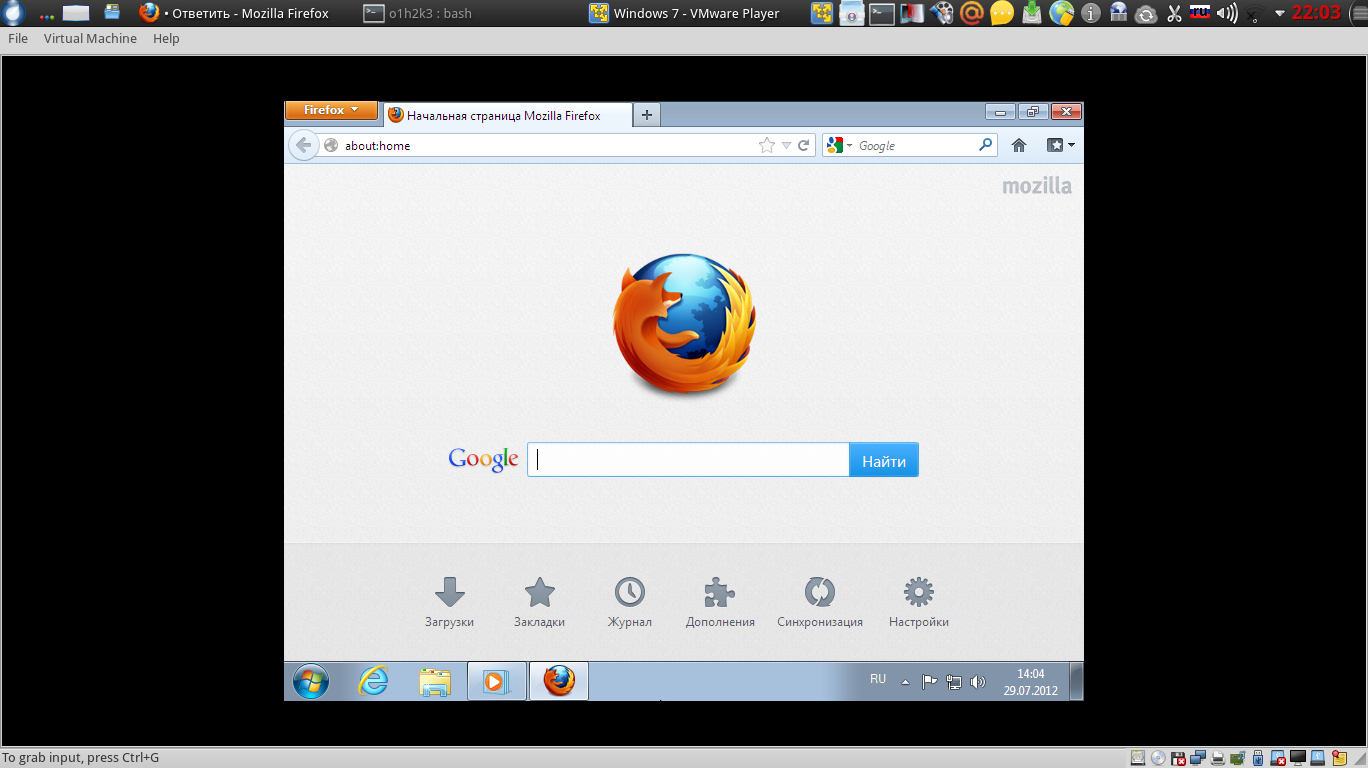
Task: Toggle the RU keyboard layout flag in the top panel
Action: pos(1199,13)
